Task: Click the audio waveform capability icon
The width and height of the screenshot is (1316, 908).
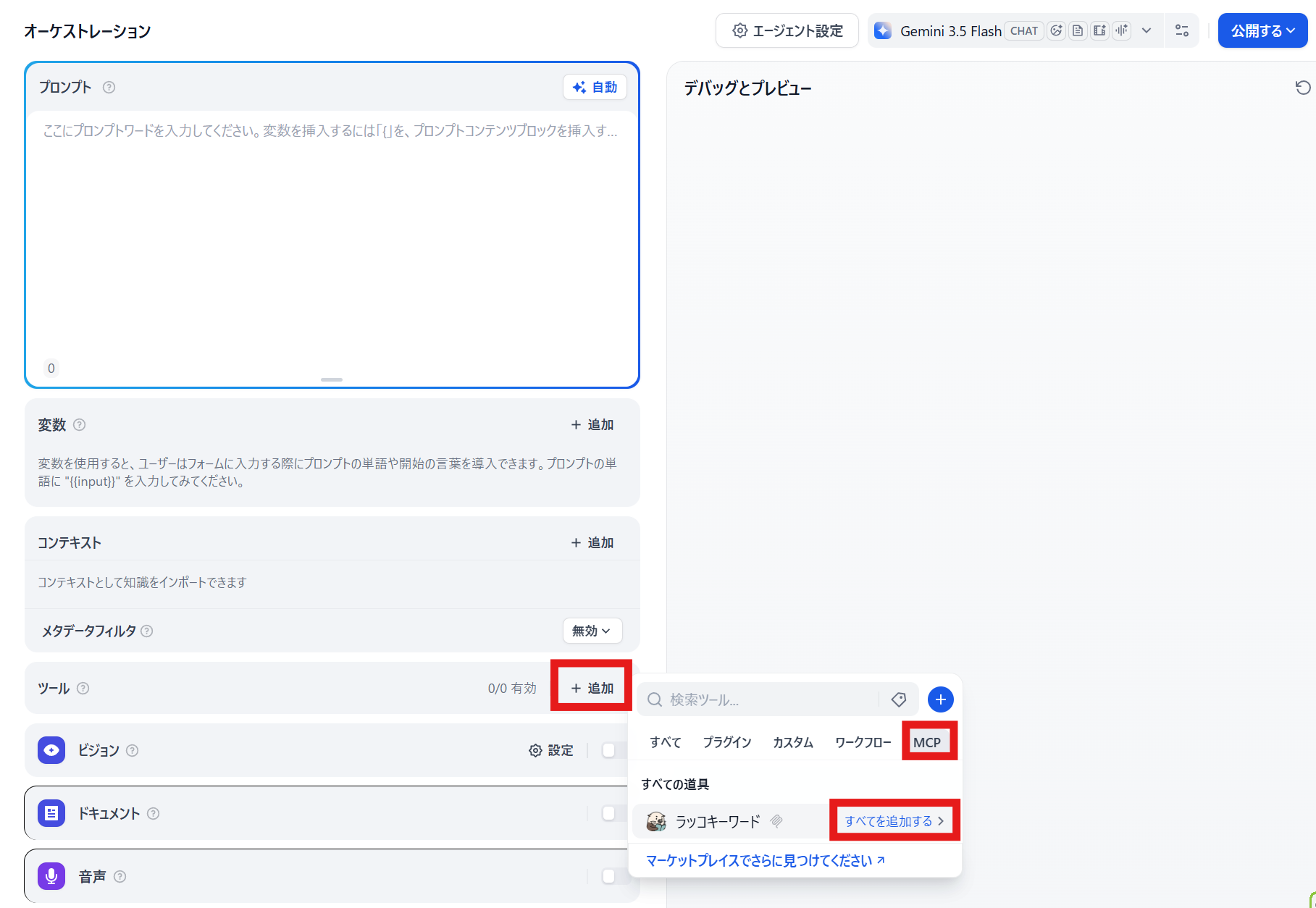Action: (1122, 30)
